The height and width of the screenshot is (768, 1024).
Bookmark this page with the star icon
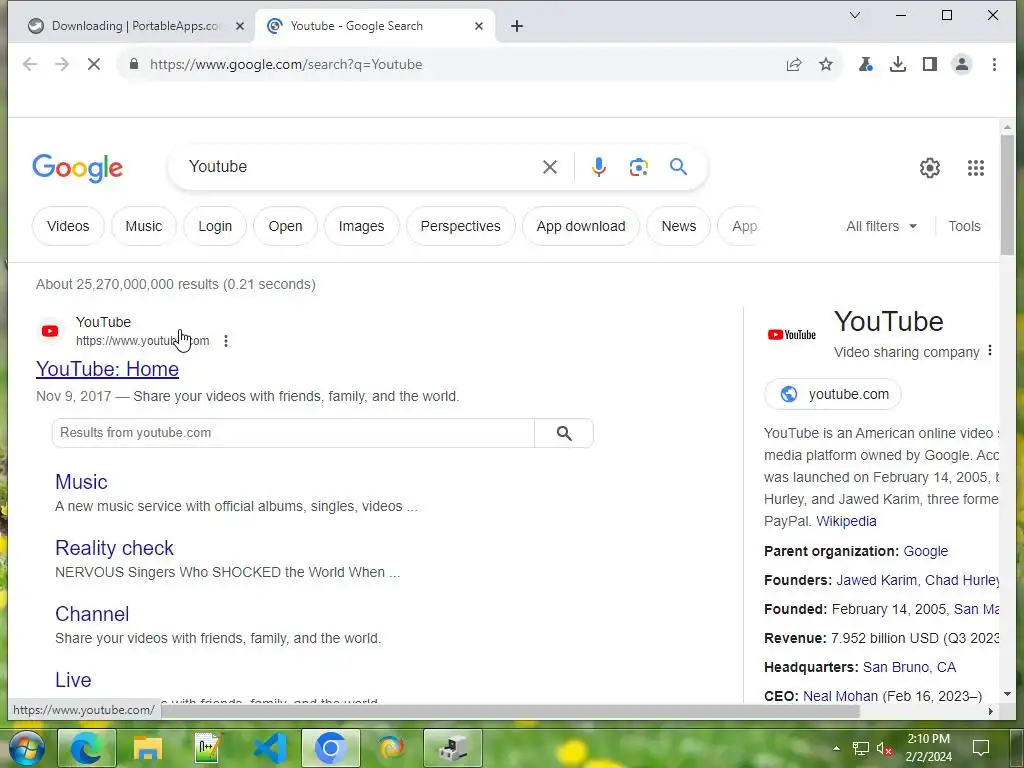826,64
